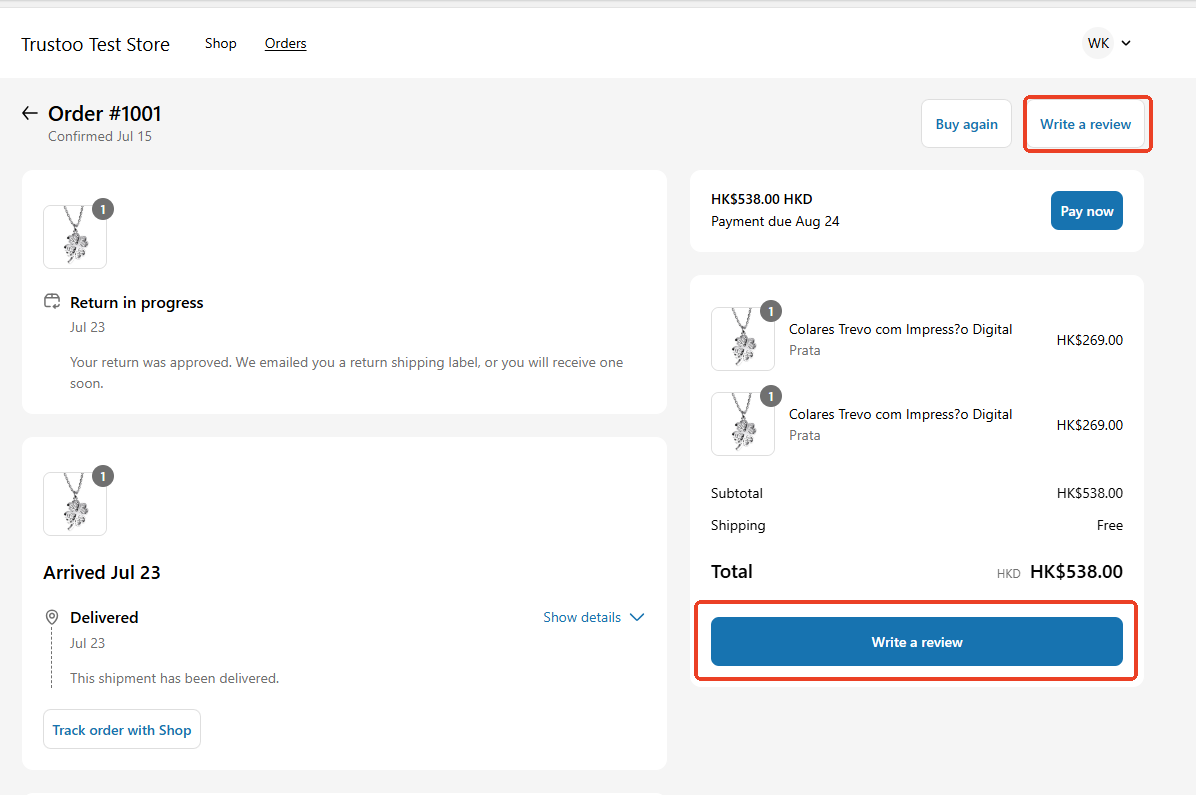Click the top Write a review button
This screenshot has height=795, width=1196.
(1086, 123)
